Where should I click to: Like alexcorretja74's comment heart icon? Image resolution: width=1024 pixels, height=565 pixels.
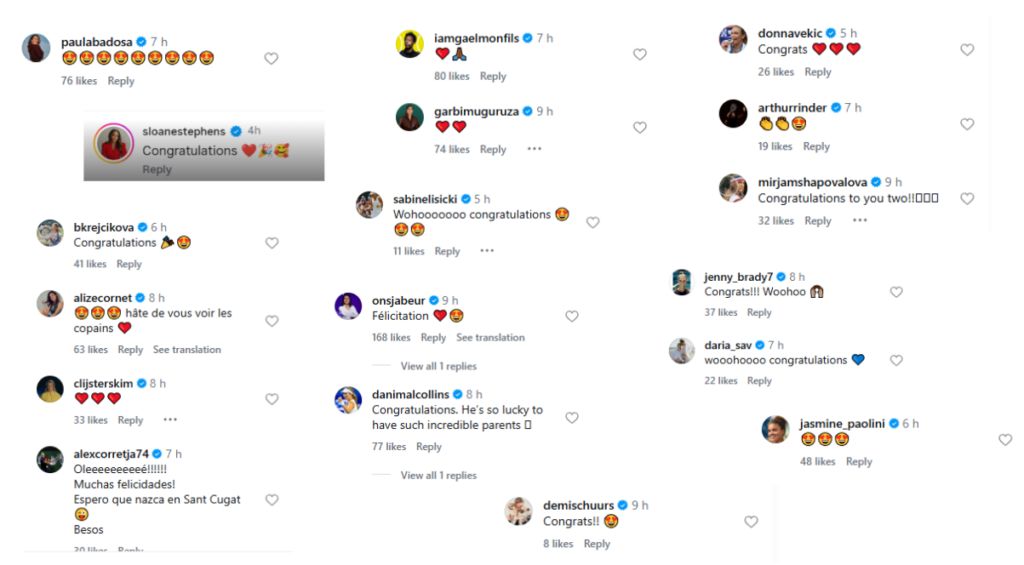click(272, 500)
